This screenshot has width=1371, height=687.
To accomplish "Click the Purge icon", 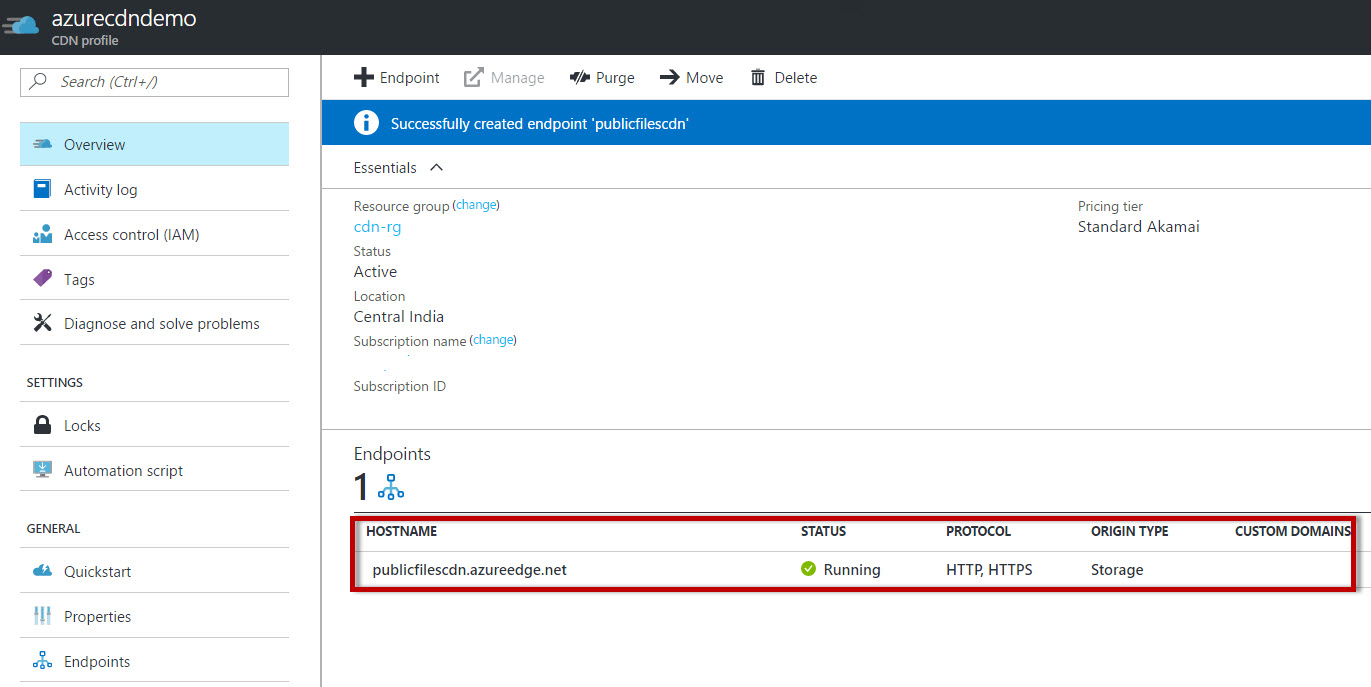I will [x=579, y=77].
